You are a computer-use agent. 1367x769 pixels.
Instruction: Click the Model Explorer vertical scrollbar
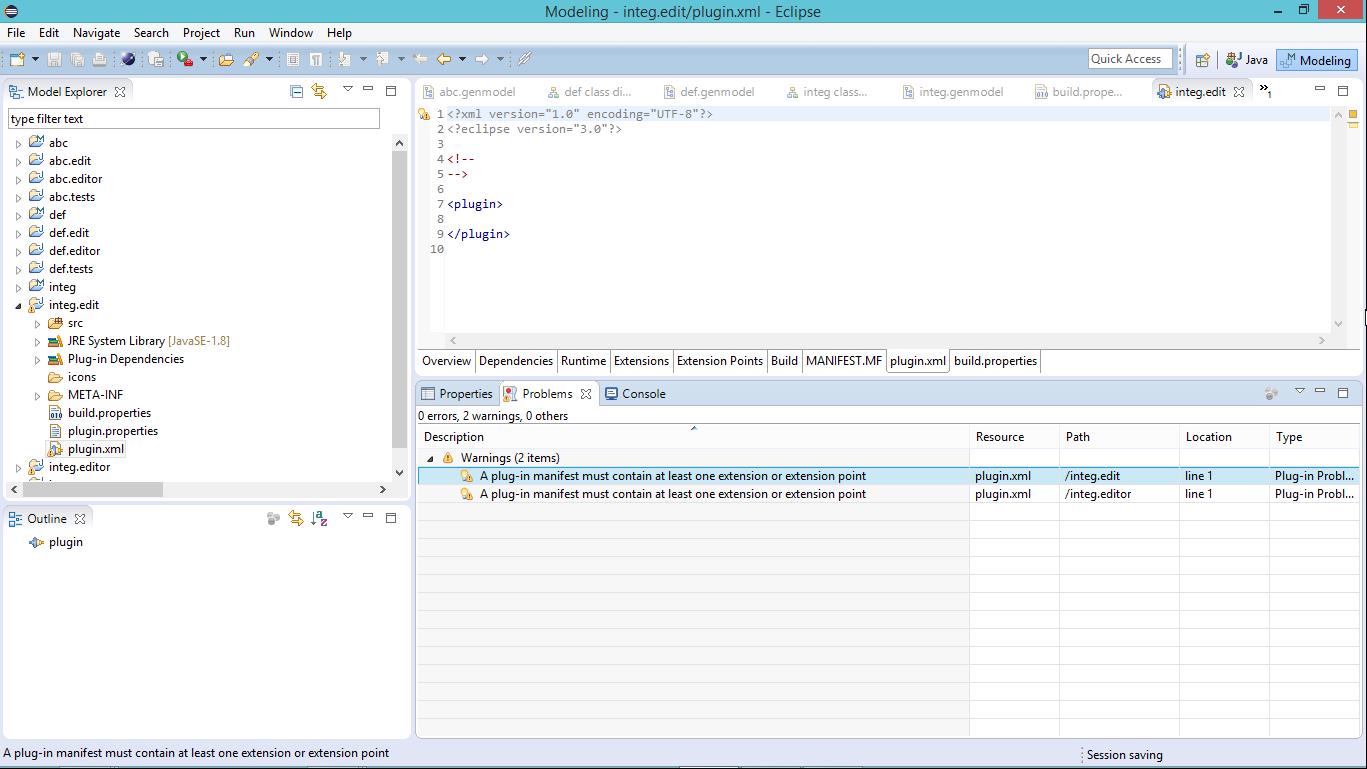(x=399, y=300)
